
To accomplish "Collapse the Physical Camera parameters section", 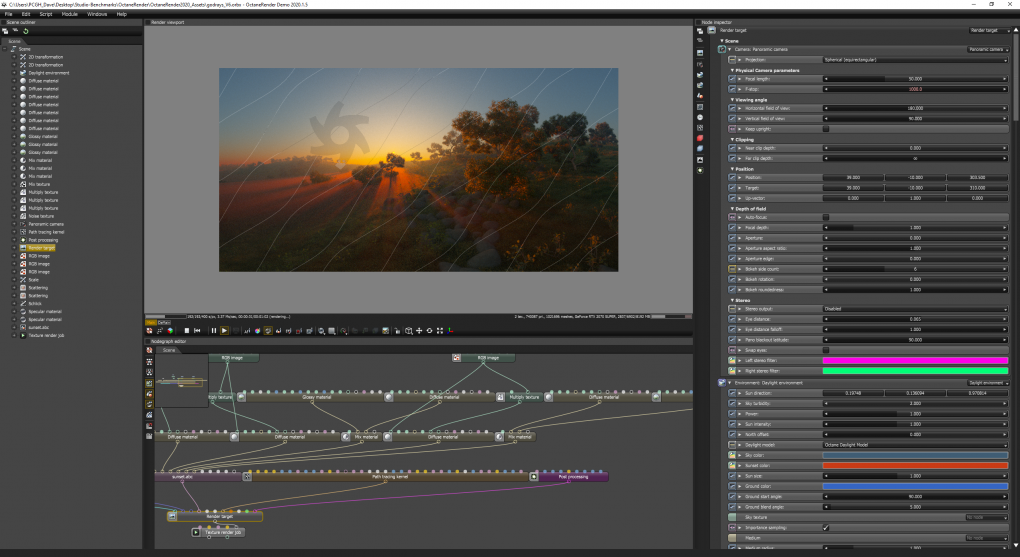I will point(732,70).
